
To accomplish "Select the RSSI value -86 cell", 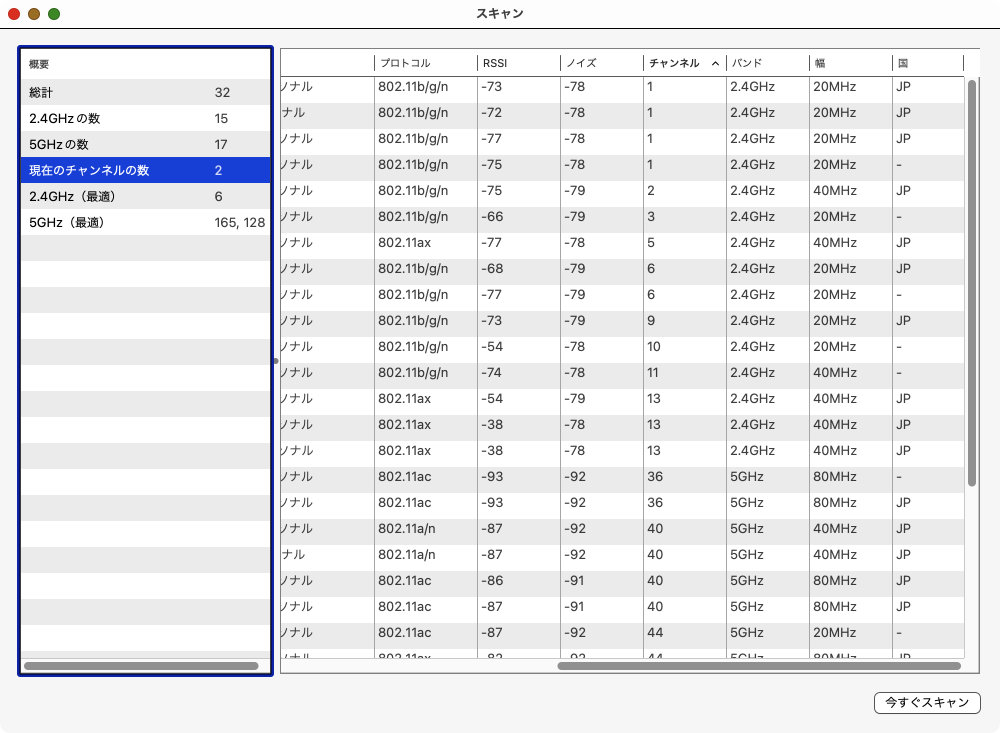I will pos(518,581).
